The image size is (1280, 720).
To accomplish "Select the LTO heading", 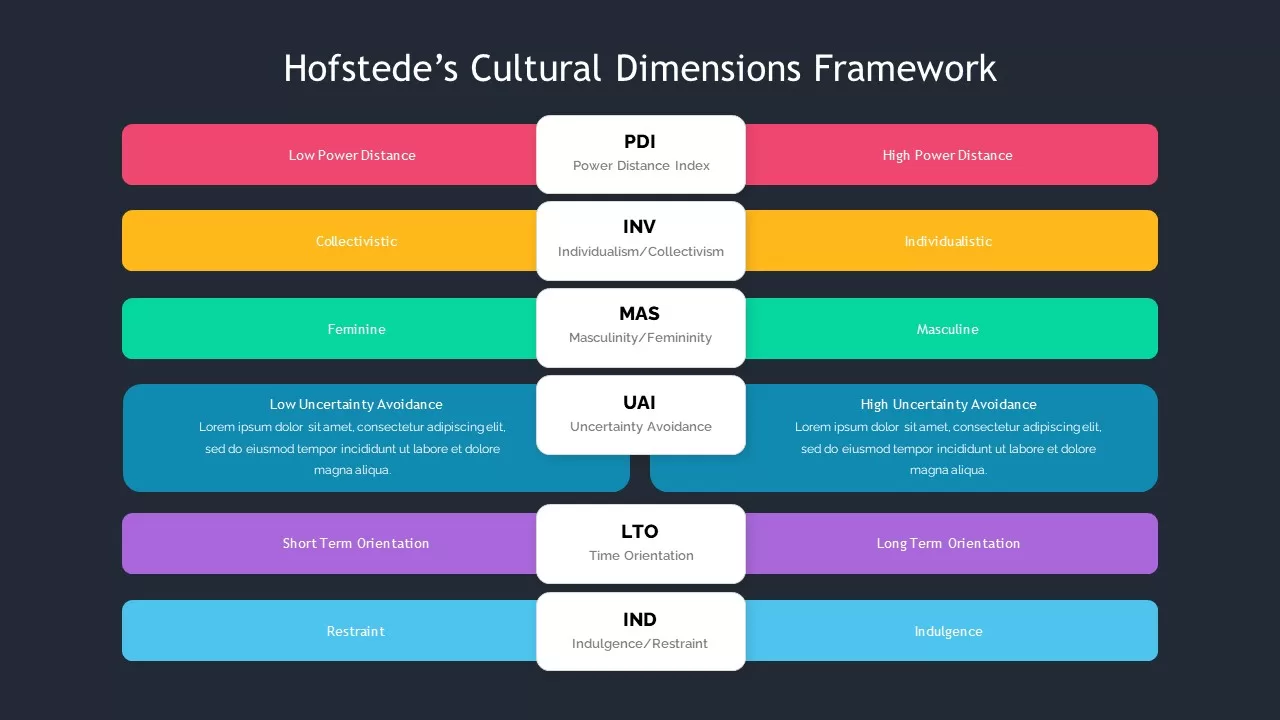I will (640, 532).
